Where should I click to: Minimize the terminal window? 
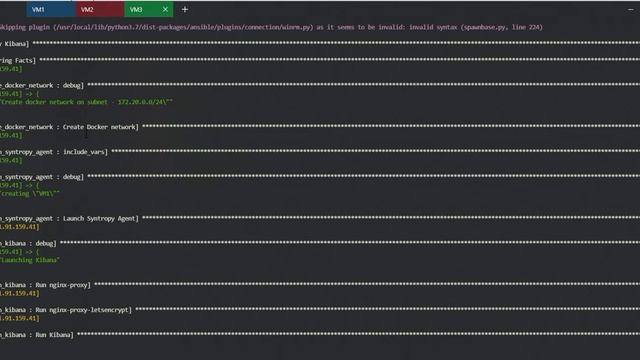point(631,9)
